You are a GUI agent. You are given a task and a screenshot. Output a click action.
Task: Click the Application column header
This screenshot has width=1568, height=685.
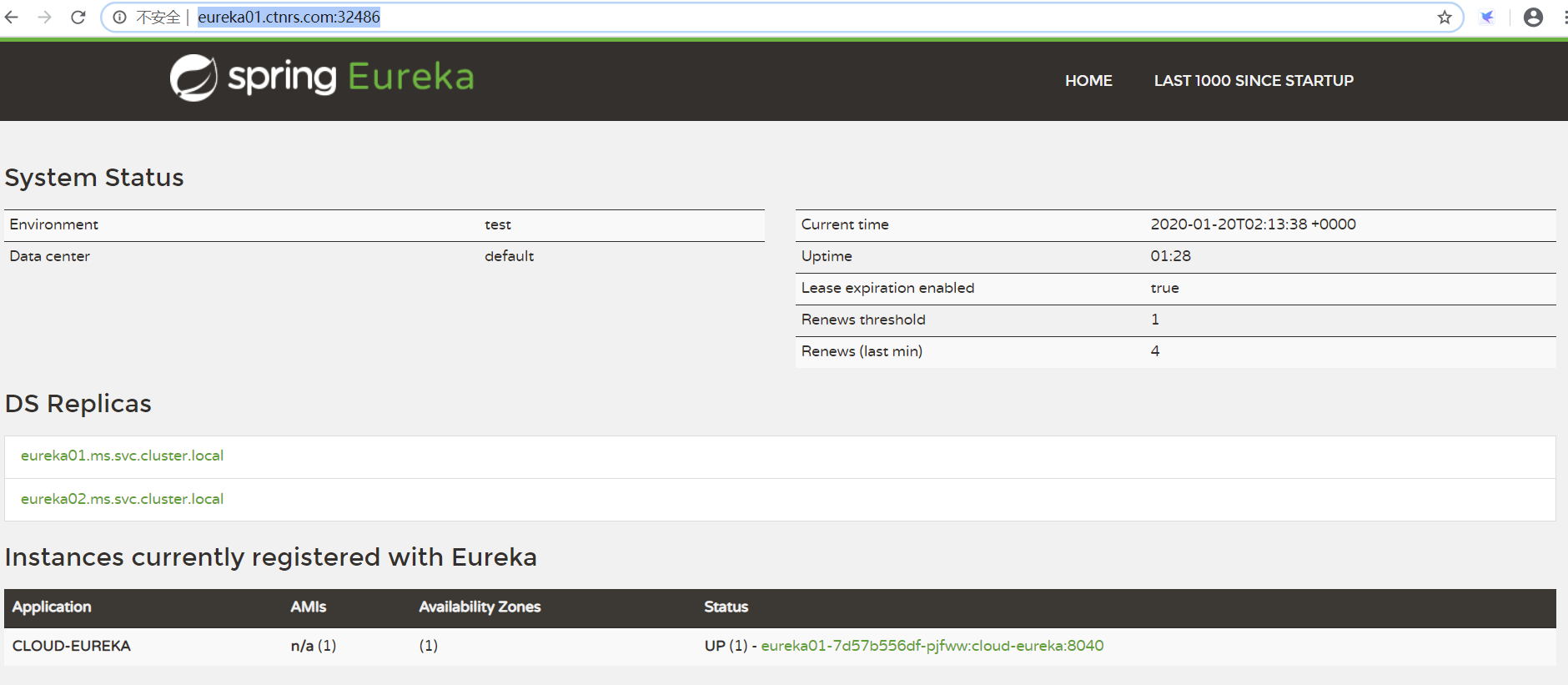(52, 607)
